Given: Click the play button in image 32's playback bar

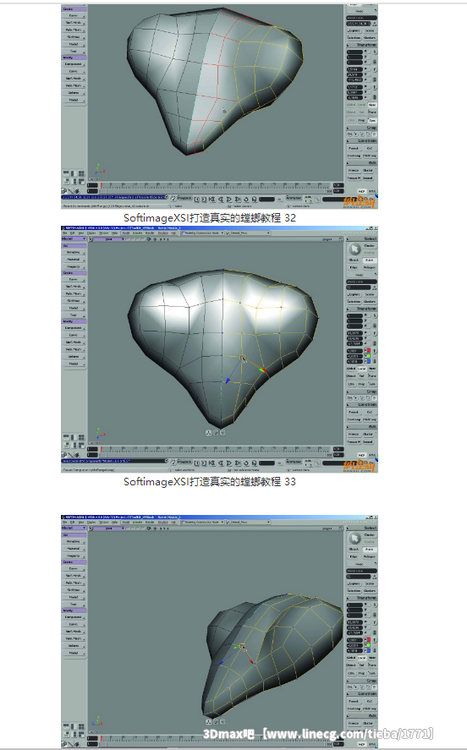Looking at the screenshot, I should (229, 199).
